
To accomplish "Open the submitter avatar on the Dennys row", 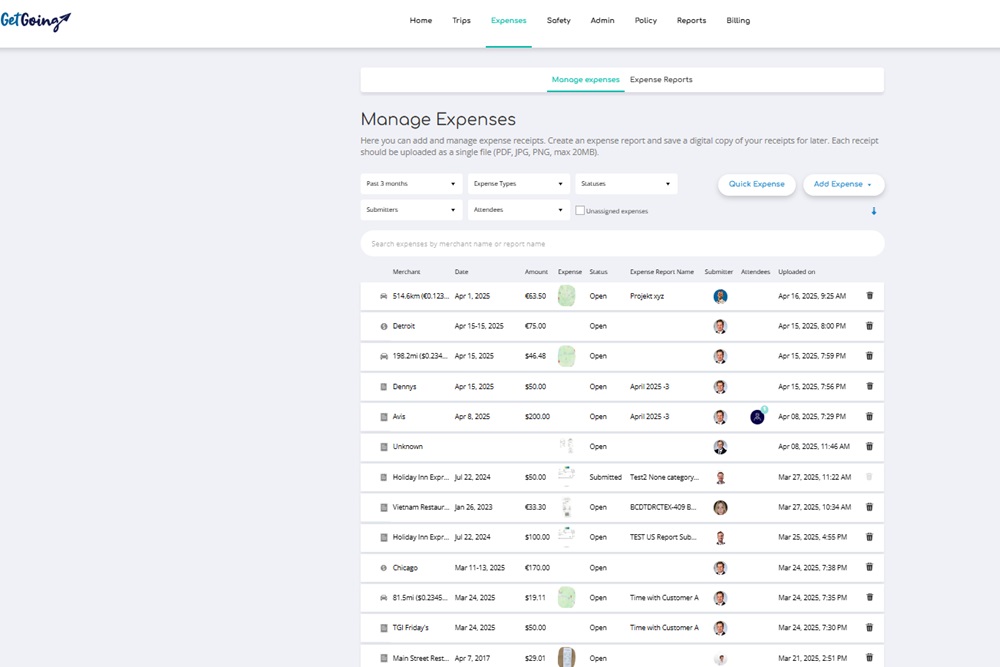I will click(720, 386).
